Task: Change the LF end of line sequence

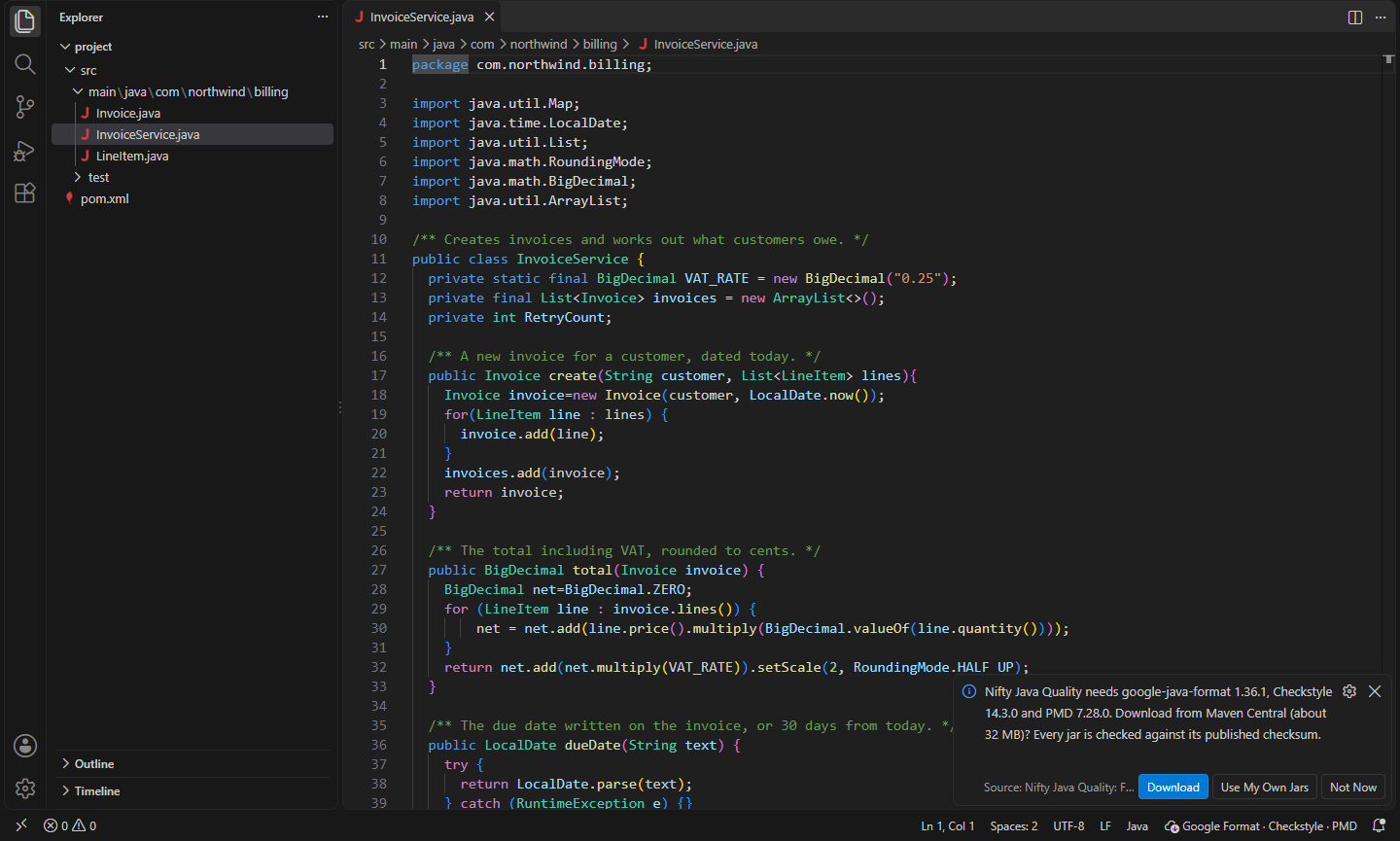Action: 1105,825
